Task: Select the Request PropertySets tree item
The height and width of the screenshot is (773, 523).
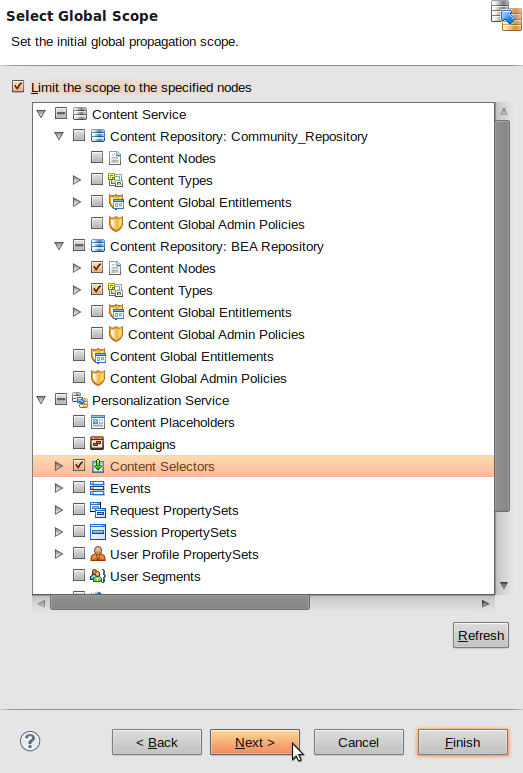Action: pos(174,510)
